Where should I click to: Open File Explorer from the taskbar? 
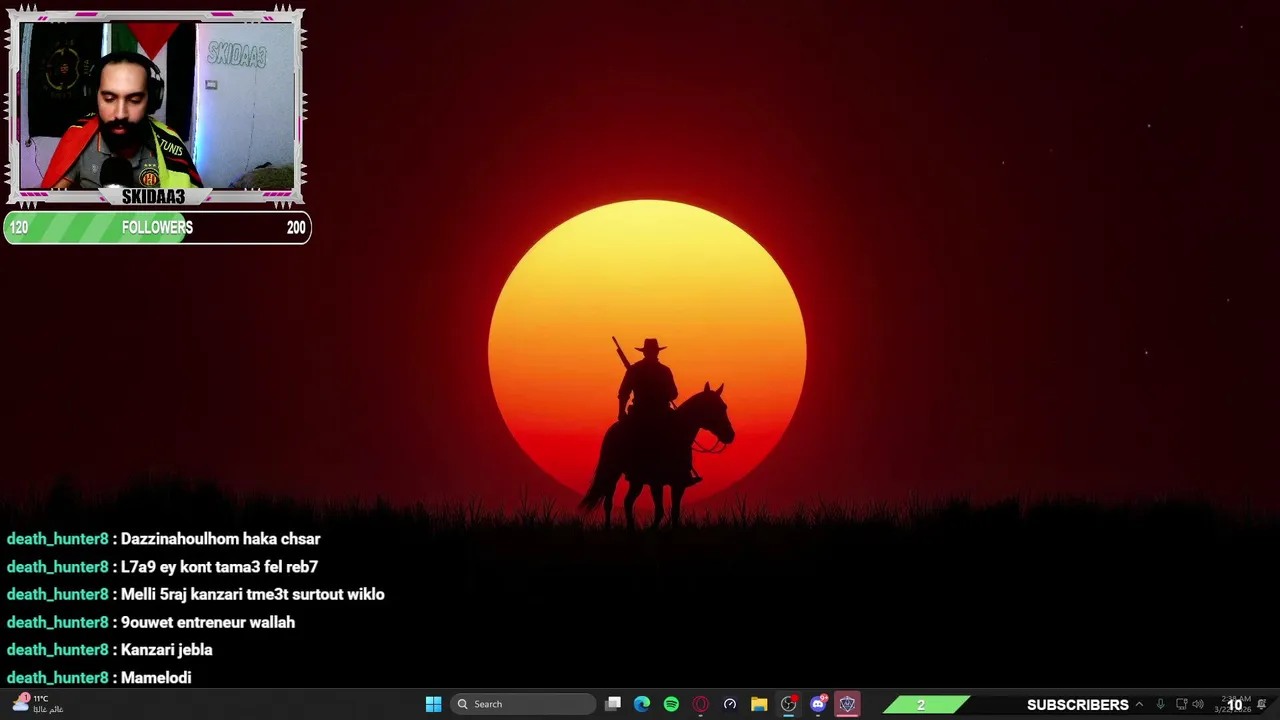tap(759, 704)
